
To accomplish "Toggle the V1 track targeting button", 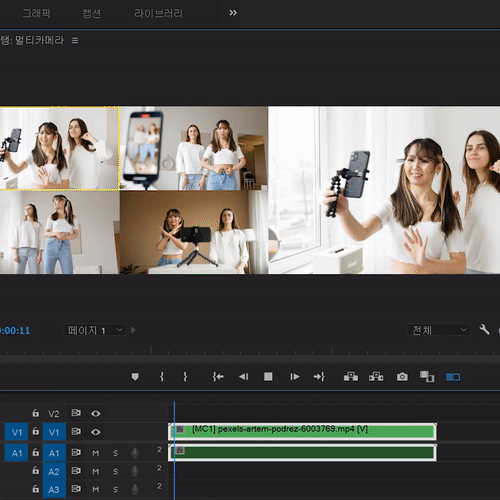I will [x=54, y=432].
